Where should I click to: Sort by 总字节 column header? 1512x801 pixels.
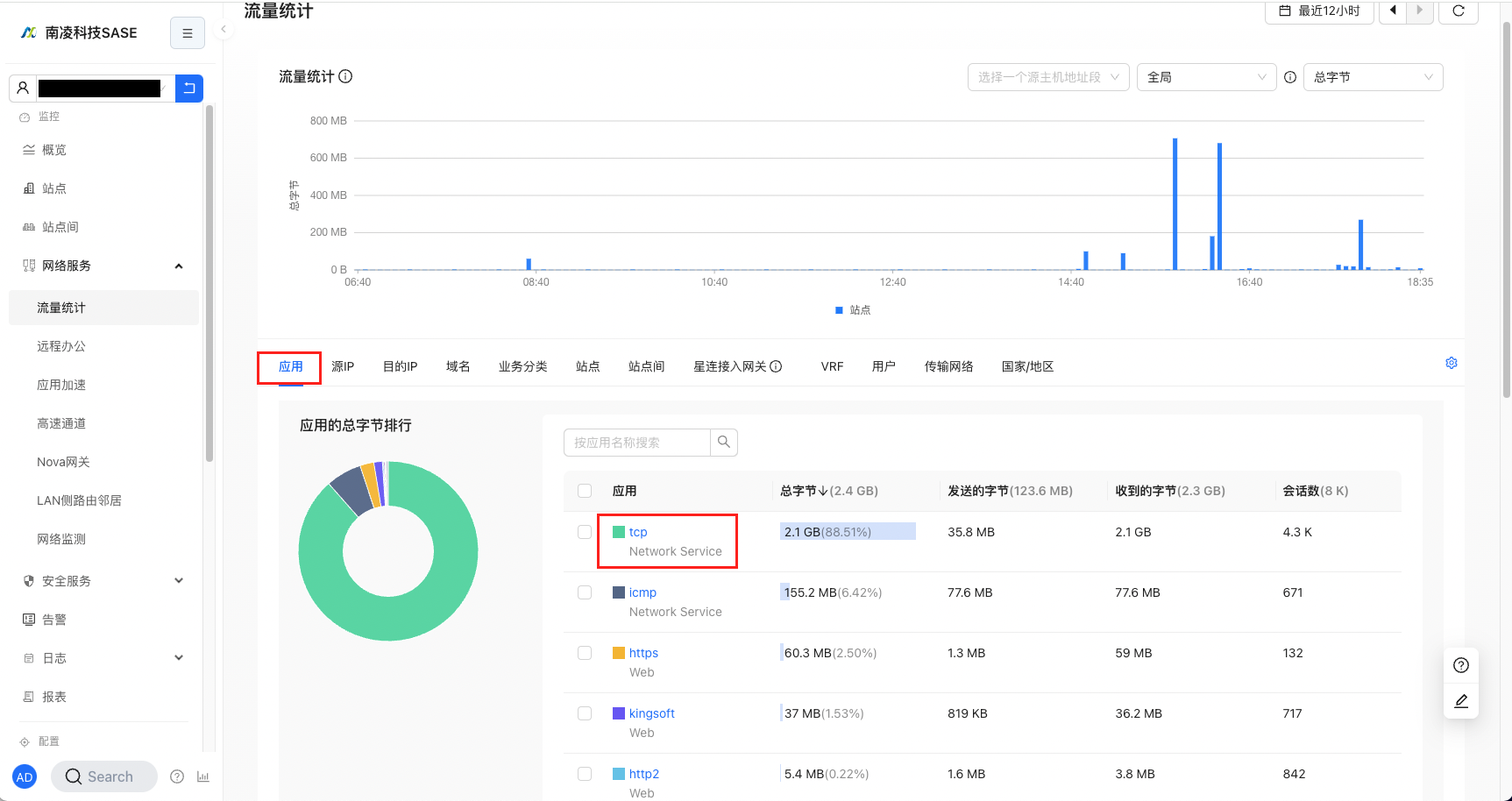tap(829, 491)
